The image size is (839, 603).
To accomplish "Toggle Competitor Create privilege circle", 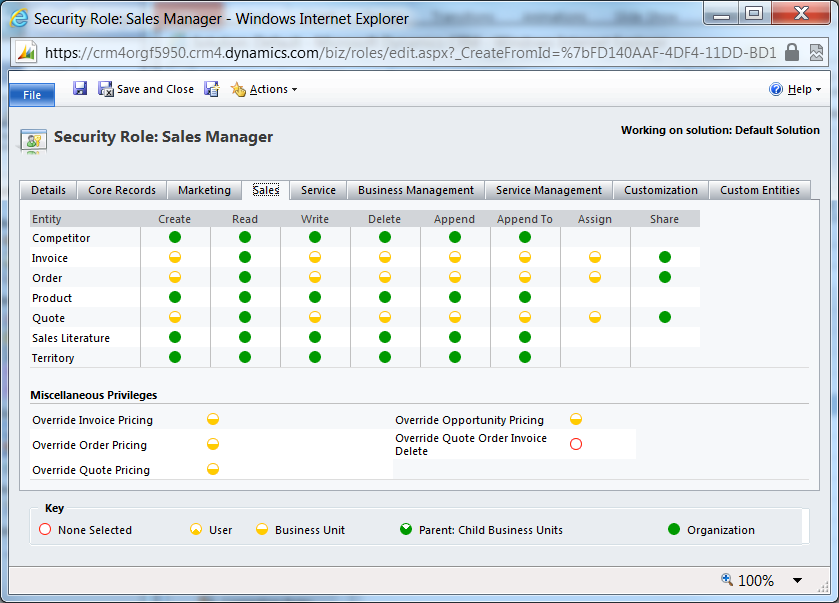I will [175, 237].
